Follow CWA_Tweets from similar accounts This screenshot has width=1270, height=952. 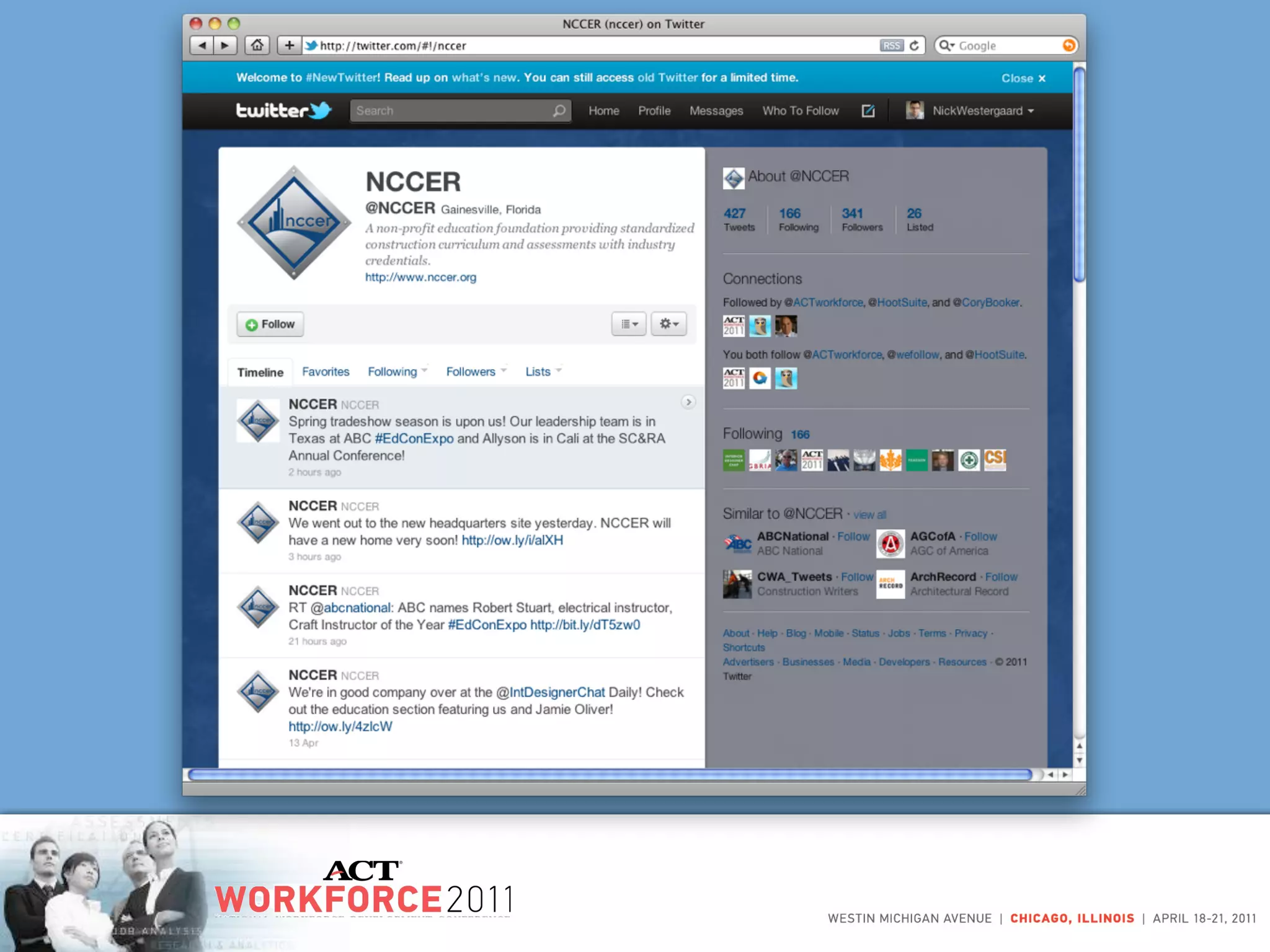[857, 577]
